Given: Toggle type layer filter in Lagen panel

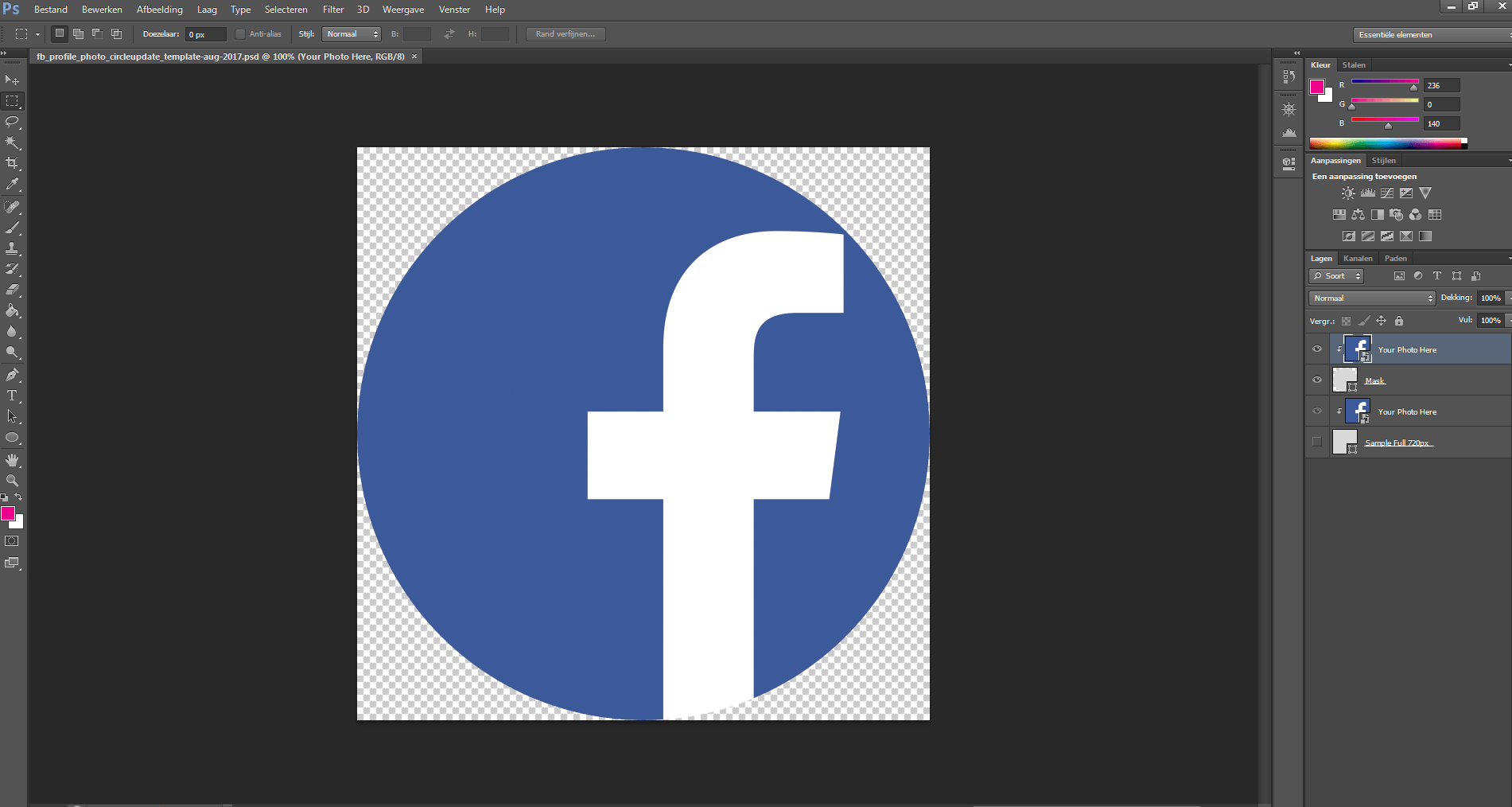Looking at the screenshot, I should coord(1437,276).
